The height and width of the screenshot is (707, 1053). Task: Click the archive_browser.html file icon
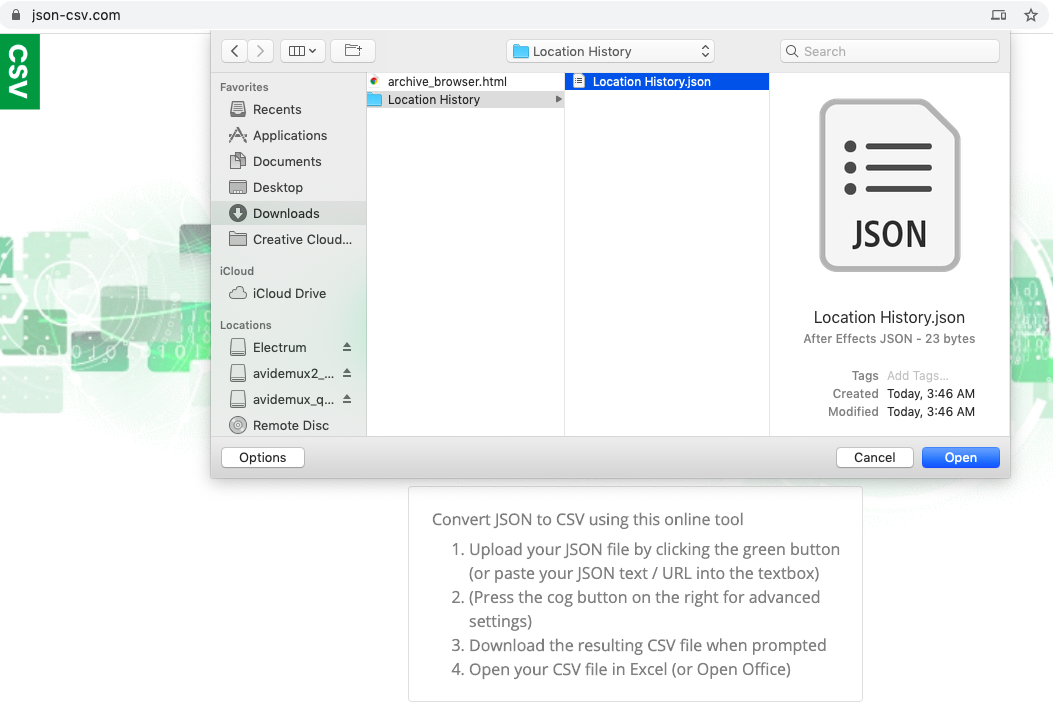(x=375, y=81)
